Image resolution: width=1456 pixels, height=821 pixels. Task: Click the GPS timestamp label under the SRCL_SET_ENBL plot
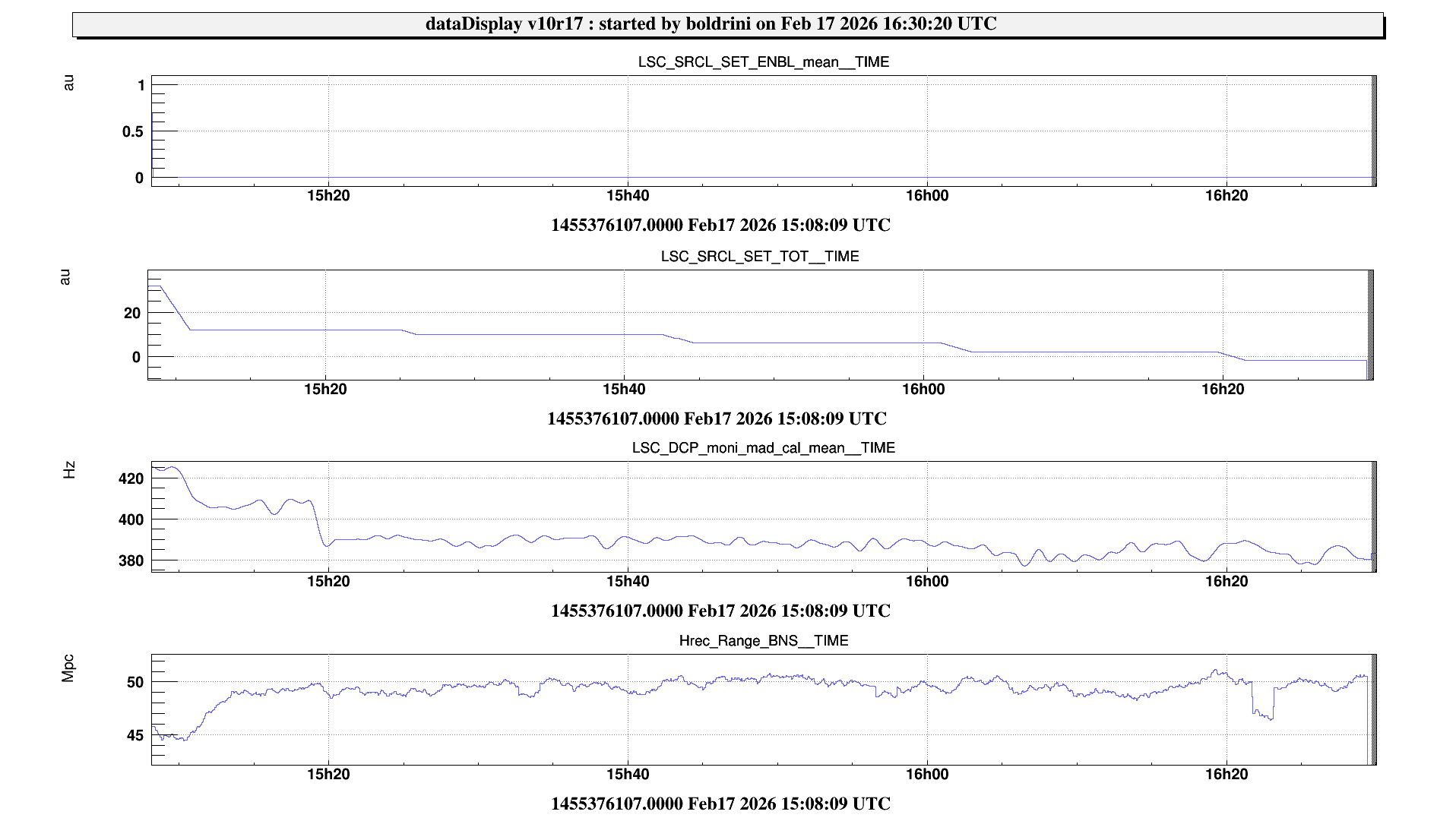(x=720, y=226)
